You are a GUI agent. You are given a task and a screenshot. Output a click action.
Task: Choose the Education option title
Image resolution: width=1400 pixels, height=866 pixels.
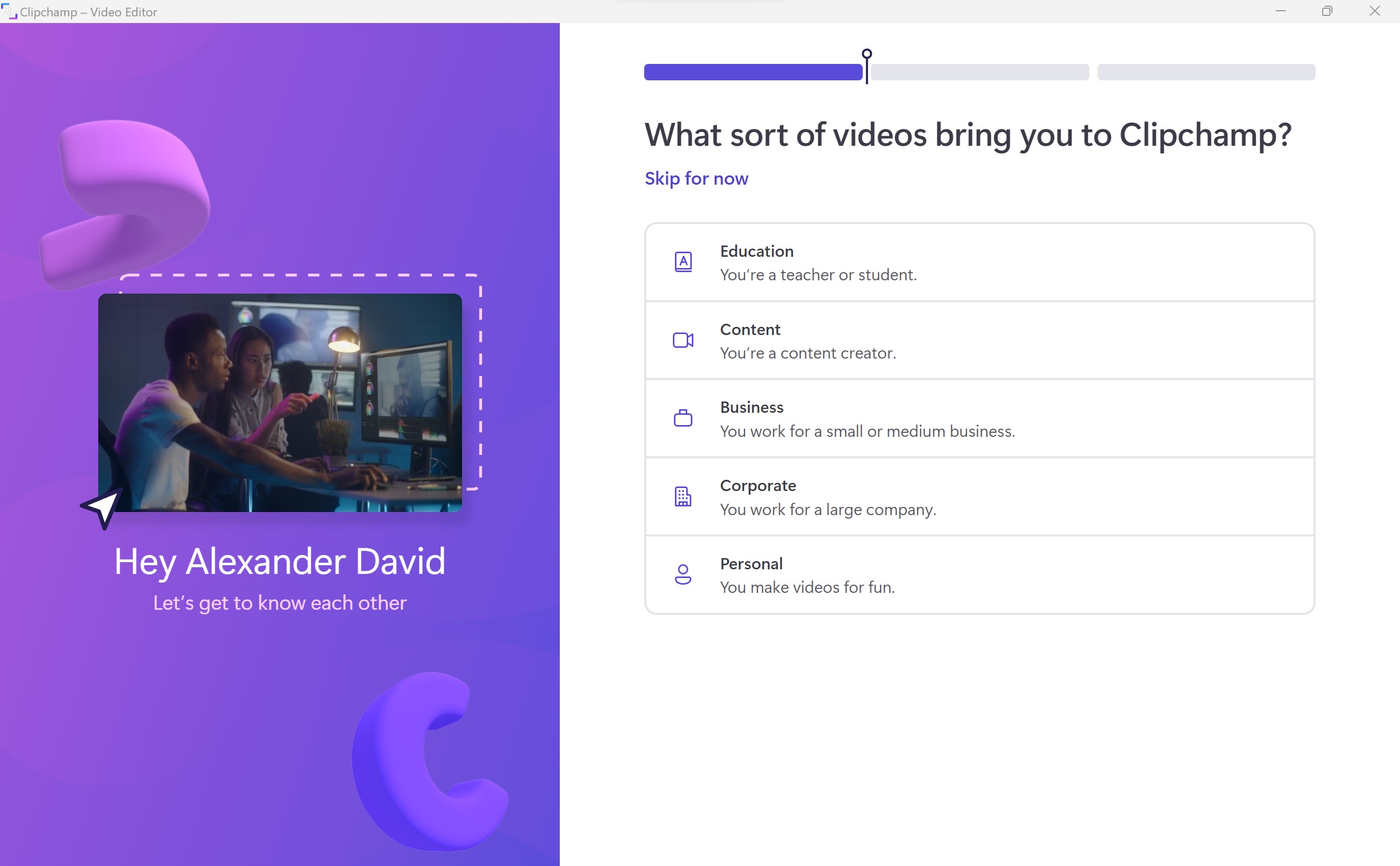[x=757, y=252]
